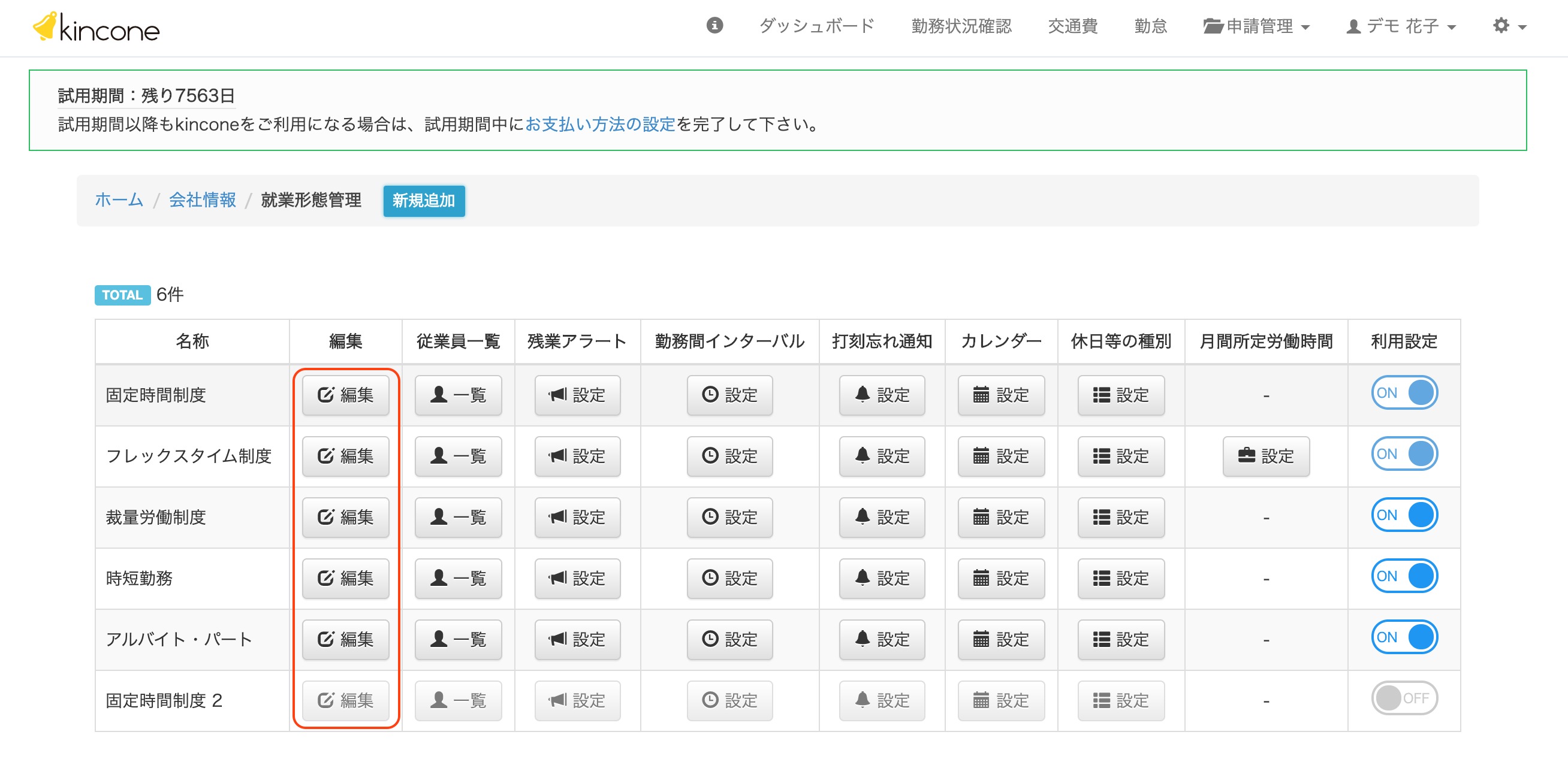Open employee list for フレックスタイム制度

coord(458,456)
